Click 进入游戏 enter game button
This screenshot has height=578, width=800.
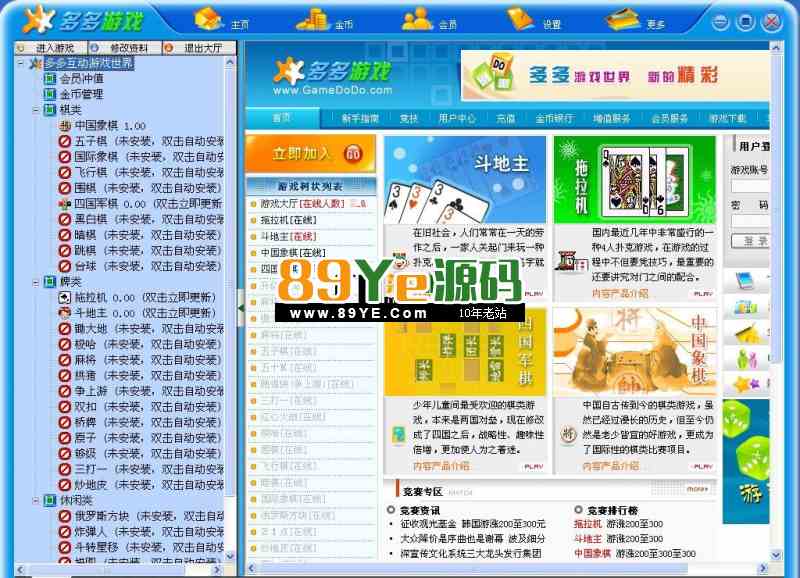click(x=51, y=48)
